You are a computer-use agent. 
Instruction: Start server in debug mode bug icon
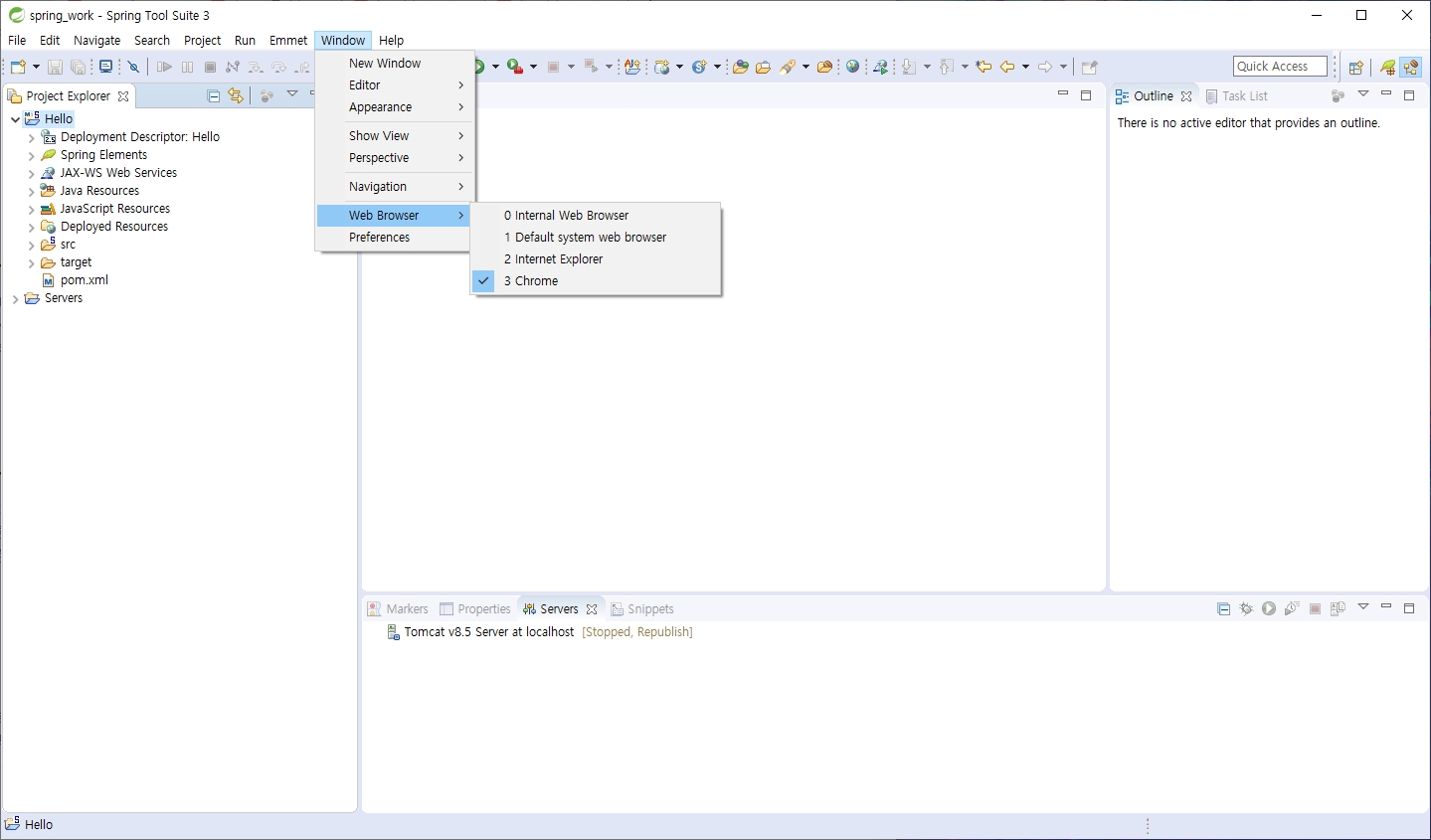click(x=1246, y=608)
